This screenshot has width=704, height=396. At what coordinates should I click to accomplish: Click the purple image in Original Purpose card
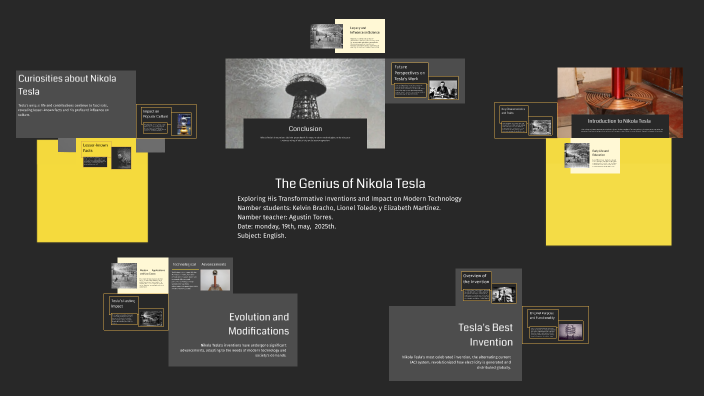[570, 331]
